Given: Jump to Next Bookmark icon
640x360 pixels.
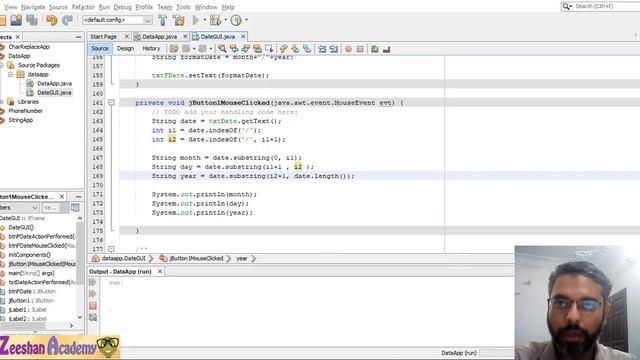Looking at the screenshot, I should (295, 49).
